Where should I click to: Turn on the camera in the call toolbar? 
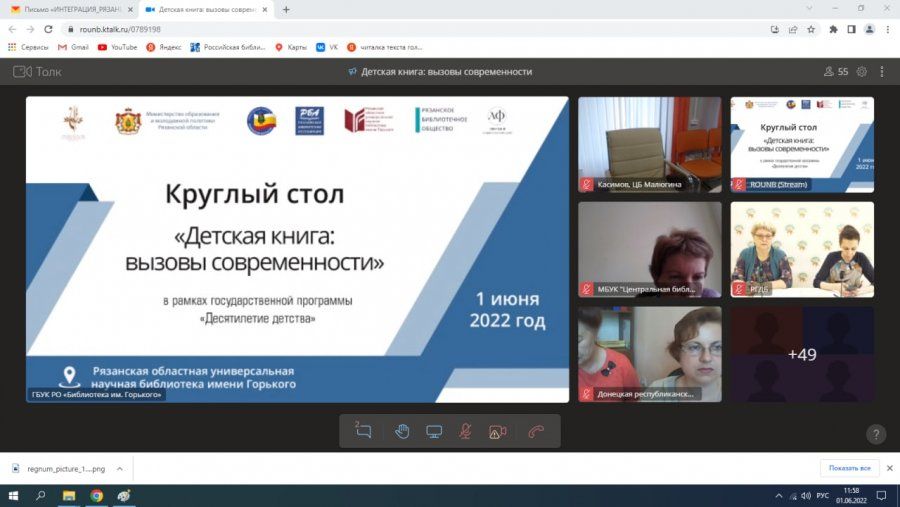(498, 432)
